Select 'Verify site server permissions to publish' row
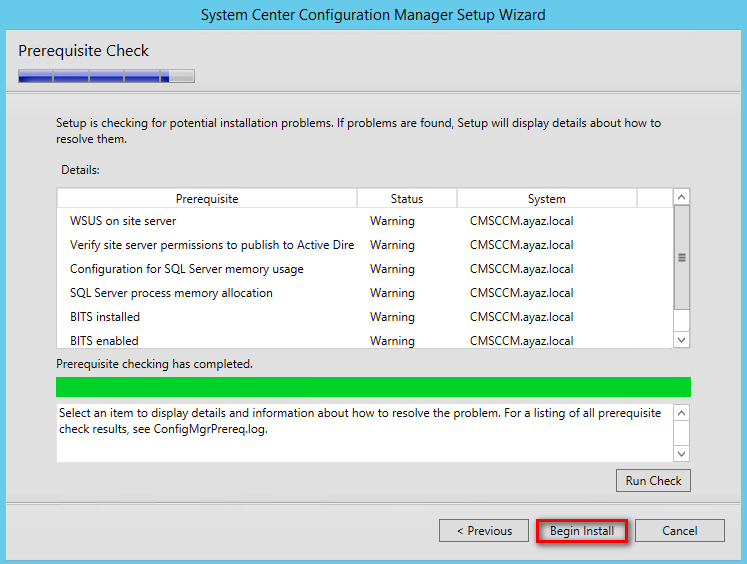This screenshot has height=564, width=747. click(364, 245)
